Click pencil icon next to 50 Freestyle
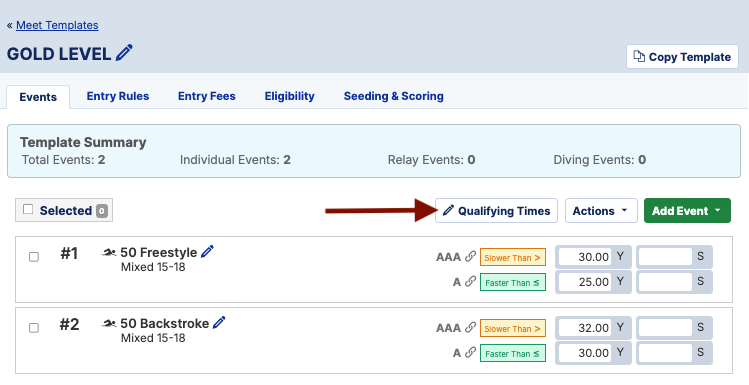This screenshot has width=749, height=385. click(x=207, y=252)
